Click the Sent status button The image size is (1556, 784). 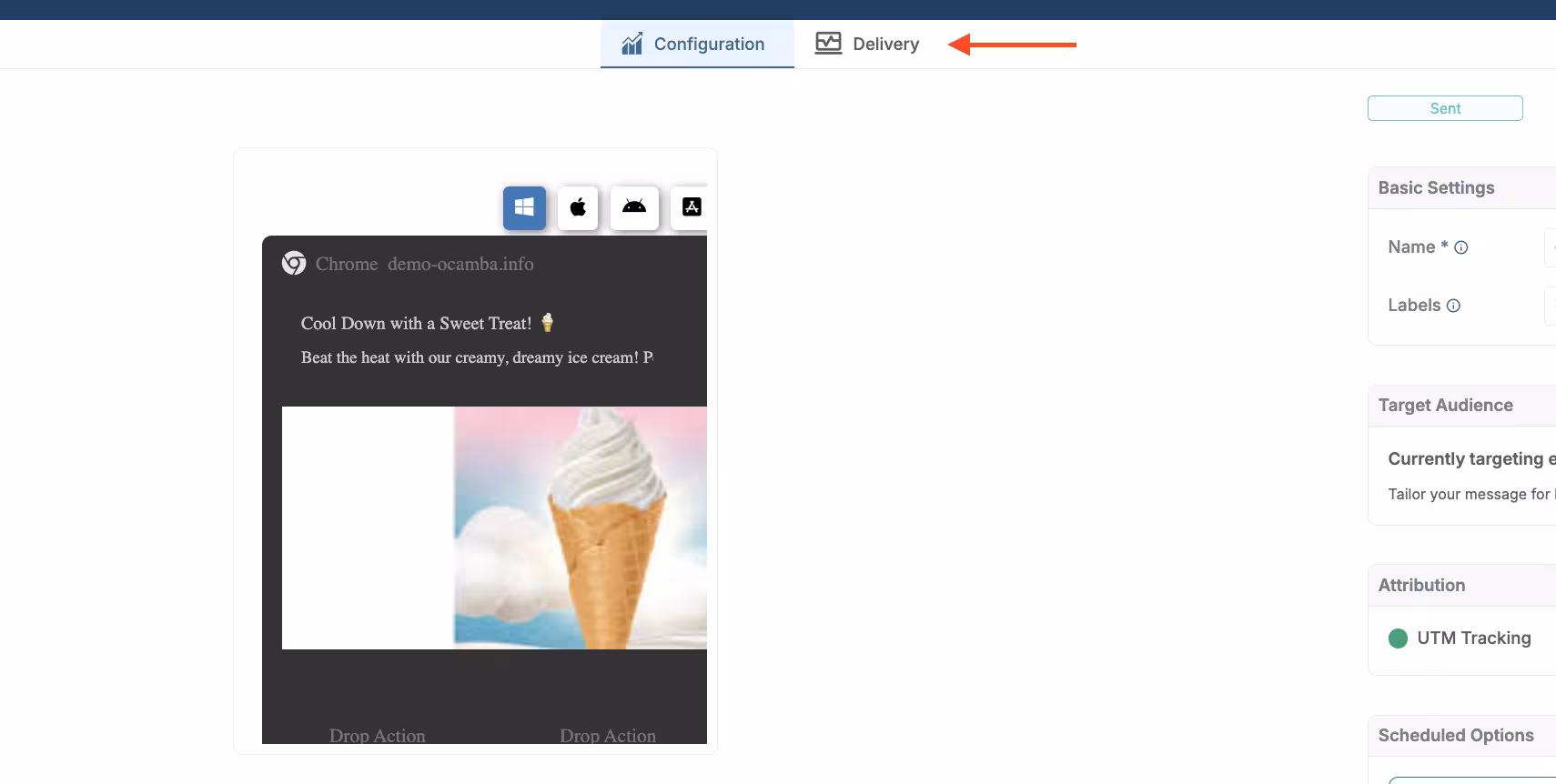pos(1444,108)
